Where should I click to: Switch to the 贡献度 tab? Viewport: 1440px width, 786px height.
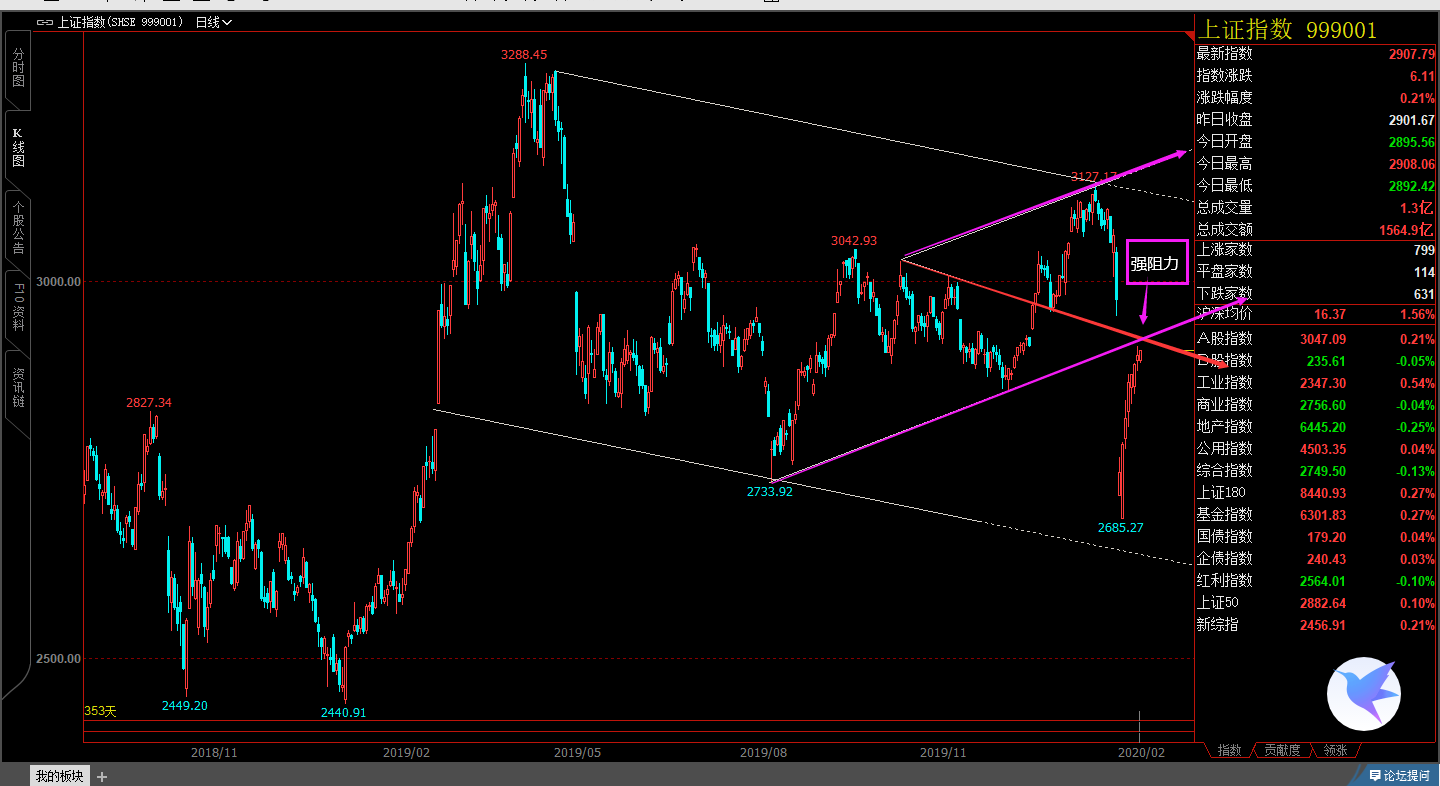(1282, 750)
